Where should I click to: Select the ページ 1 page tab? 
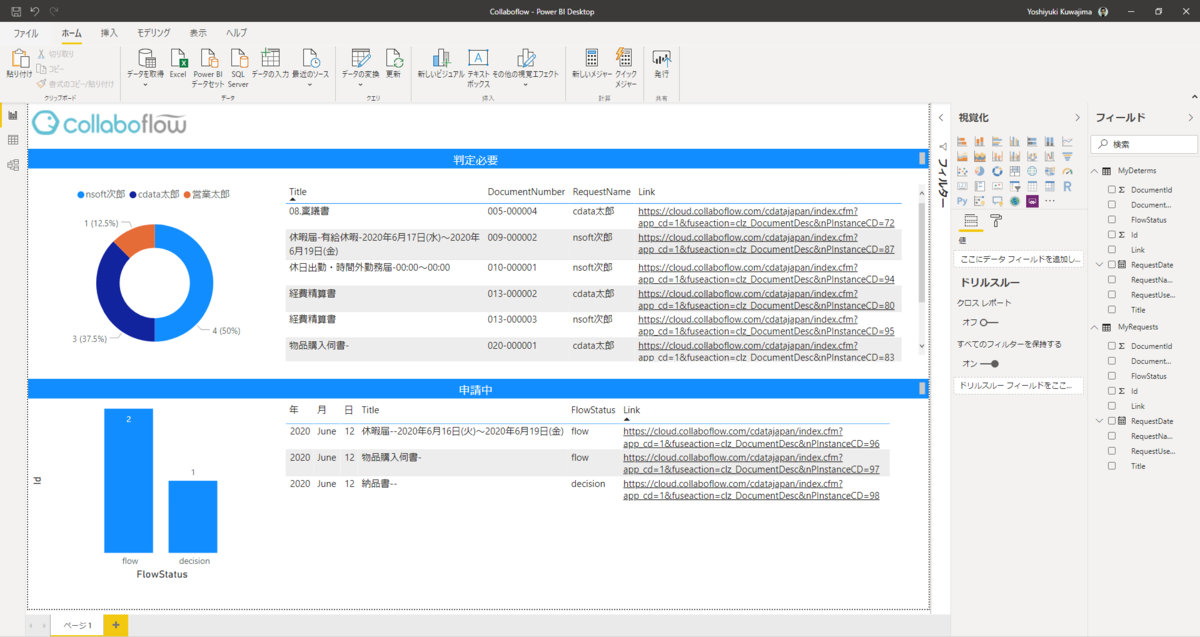point(77,625)
